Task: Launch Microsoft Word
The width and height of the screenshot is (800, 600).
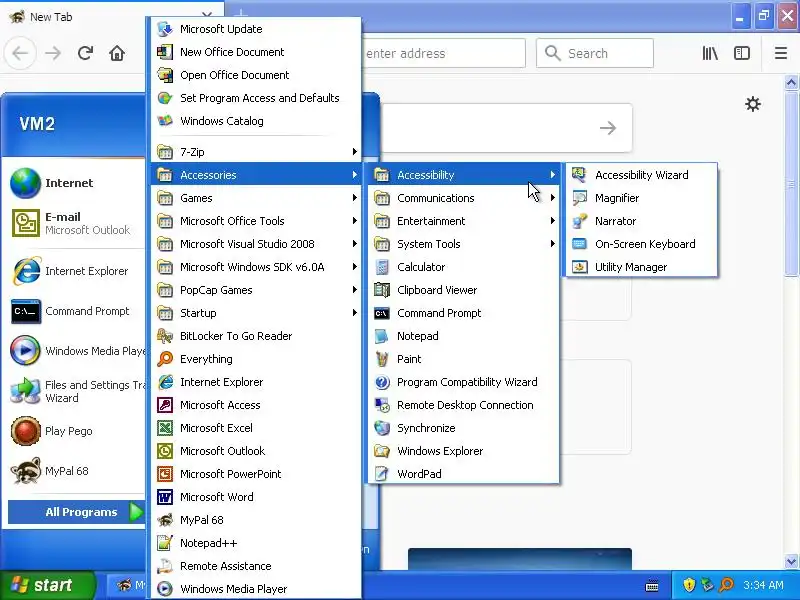Action: pos(256,496)
